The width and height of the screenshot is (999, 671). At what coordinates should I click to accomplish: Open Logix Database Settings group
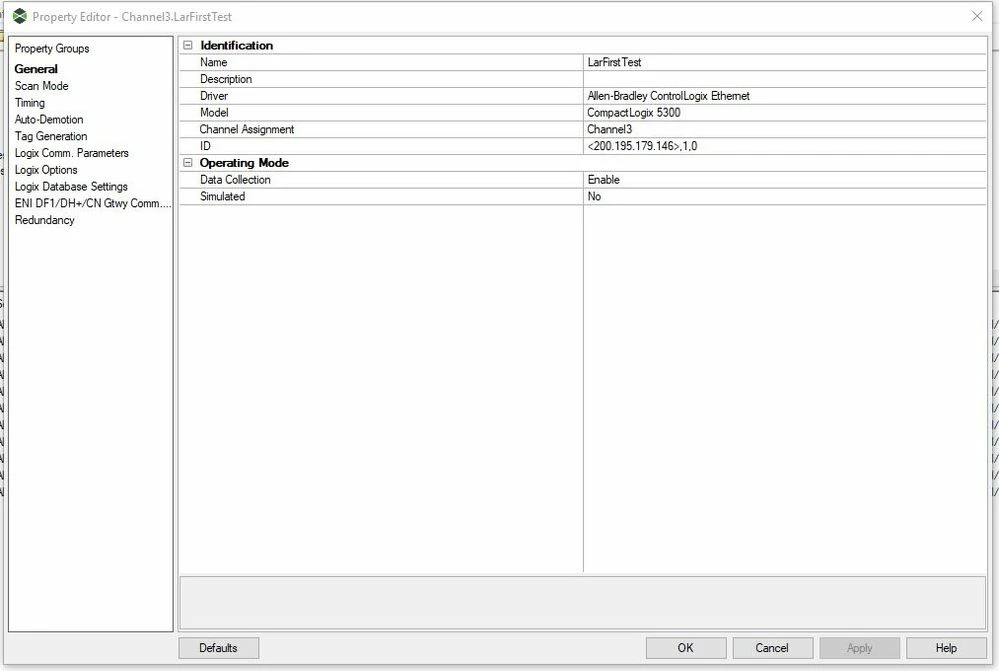click(71, 186)
